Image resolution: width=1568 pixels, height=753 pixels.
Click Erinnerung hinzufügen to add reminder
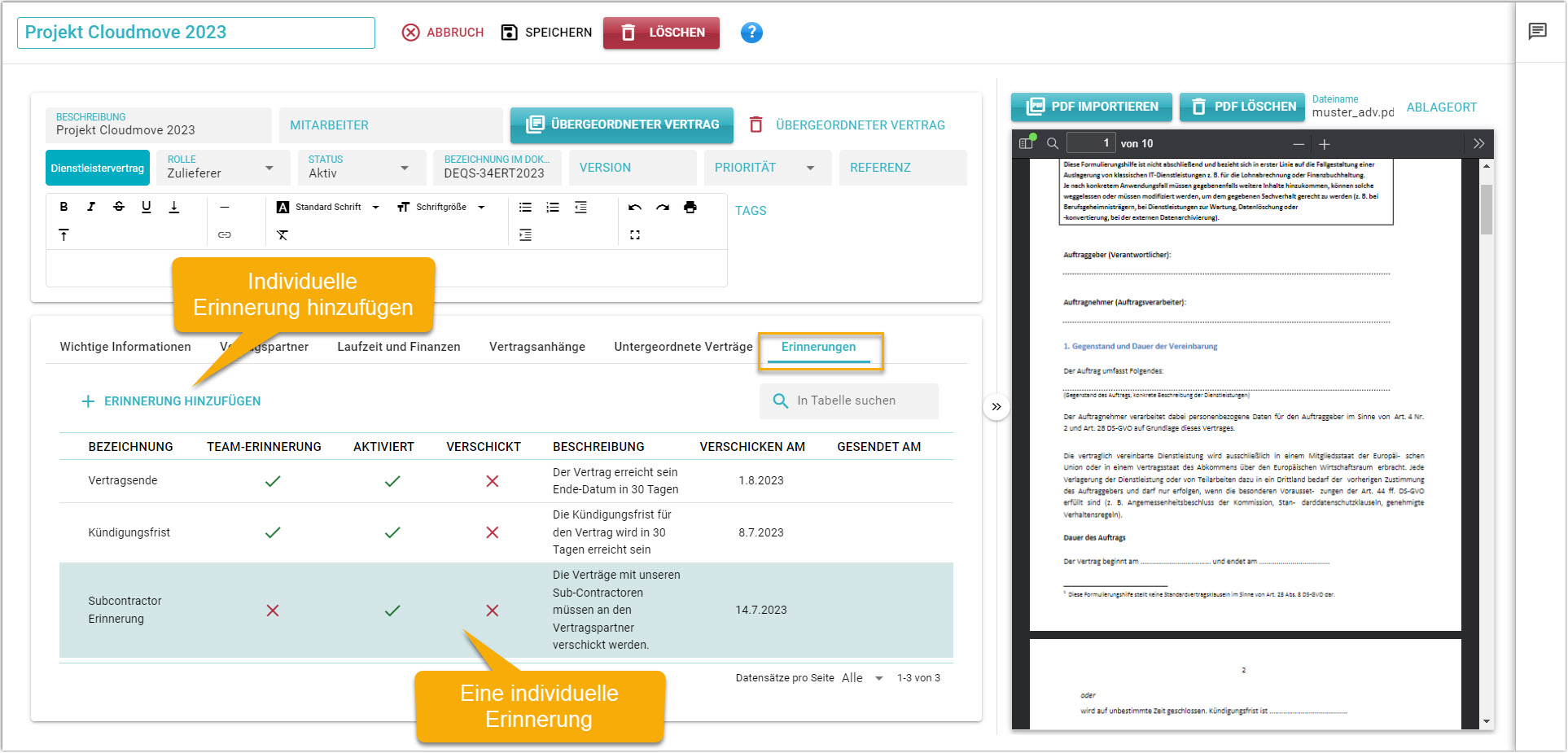[172, 401]
